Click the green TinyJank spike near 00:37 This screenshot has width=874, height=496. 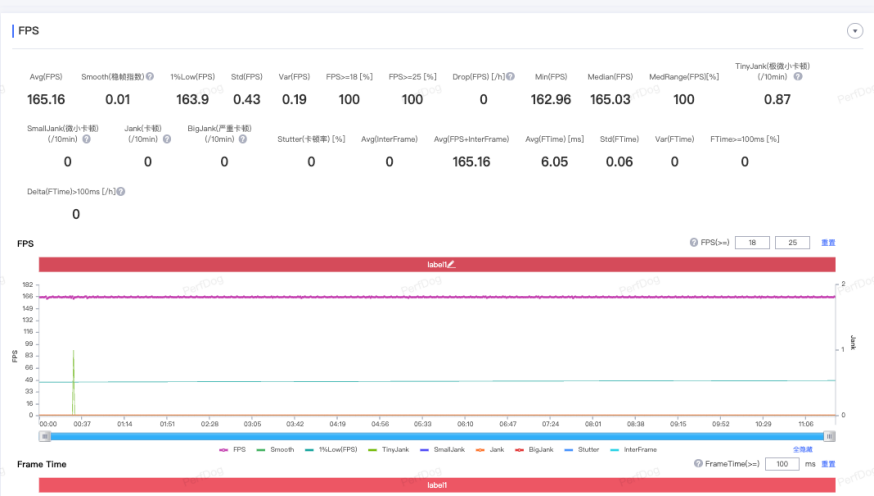pos(73,382)
